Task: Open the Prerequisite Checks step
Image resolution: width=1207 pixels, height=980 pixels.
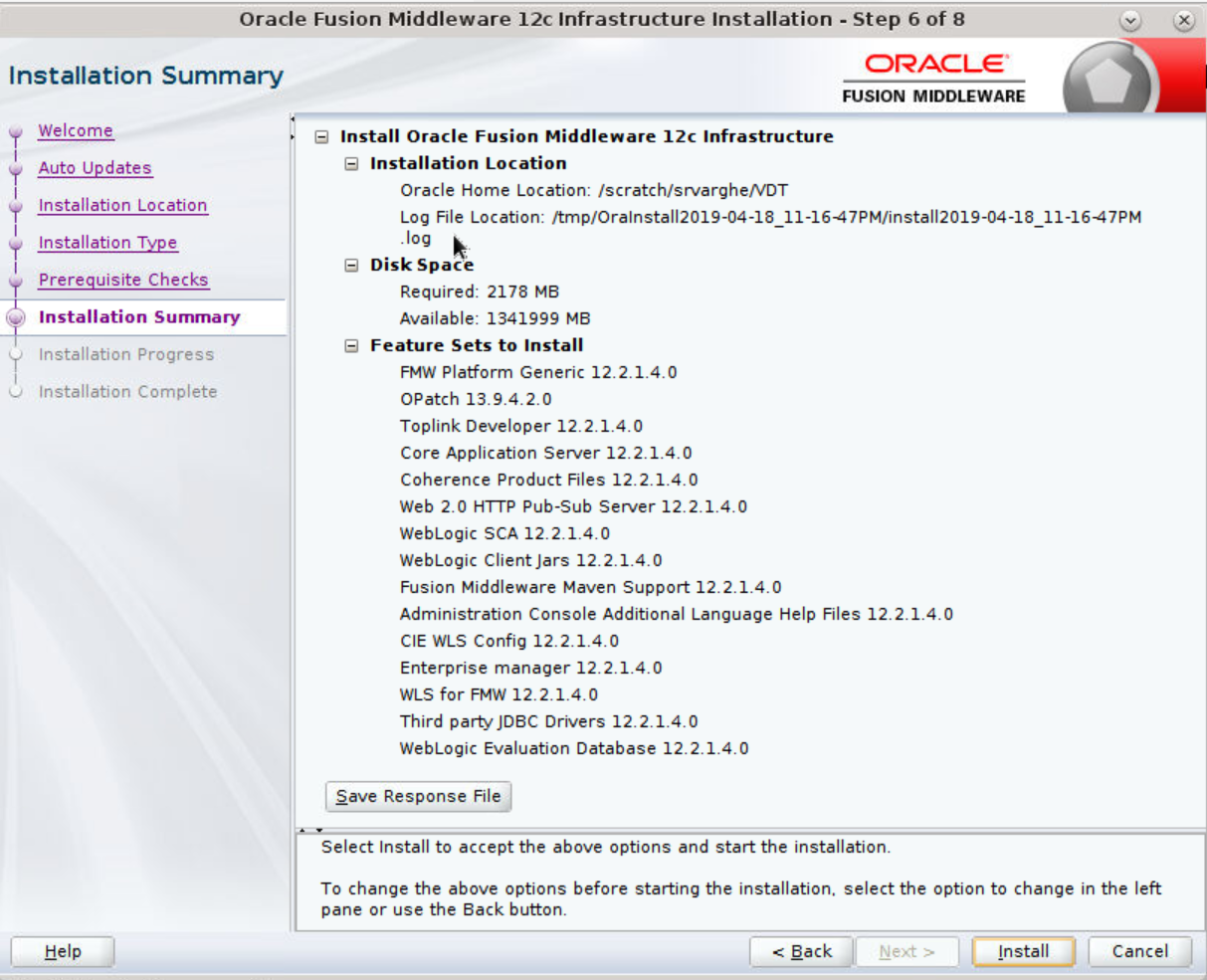Action: pos(123,280)
